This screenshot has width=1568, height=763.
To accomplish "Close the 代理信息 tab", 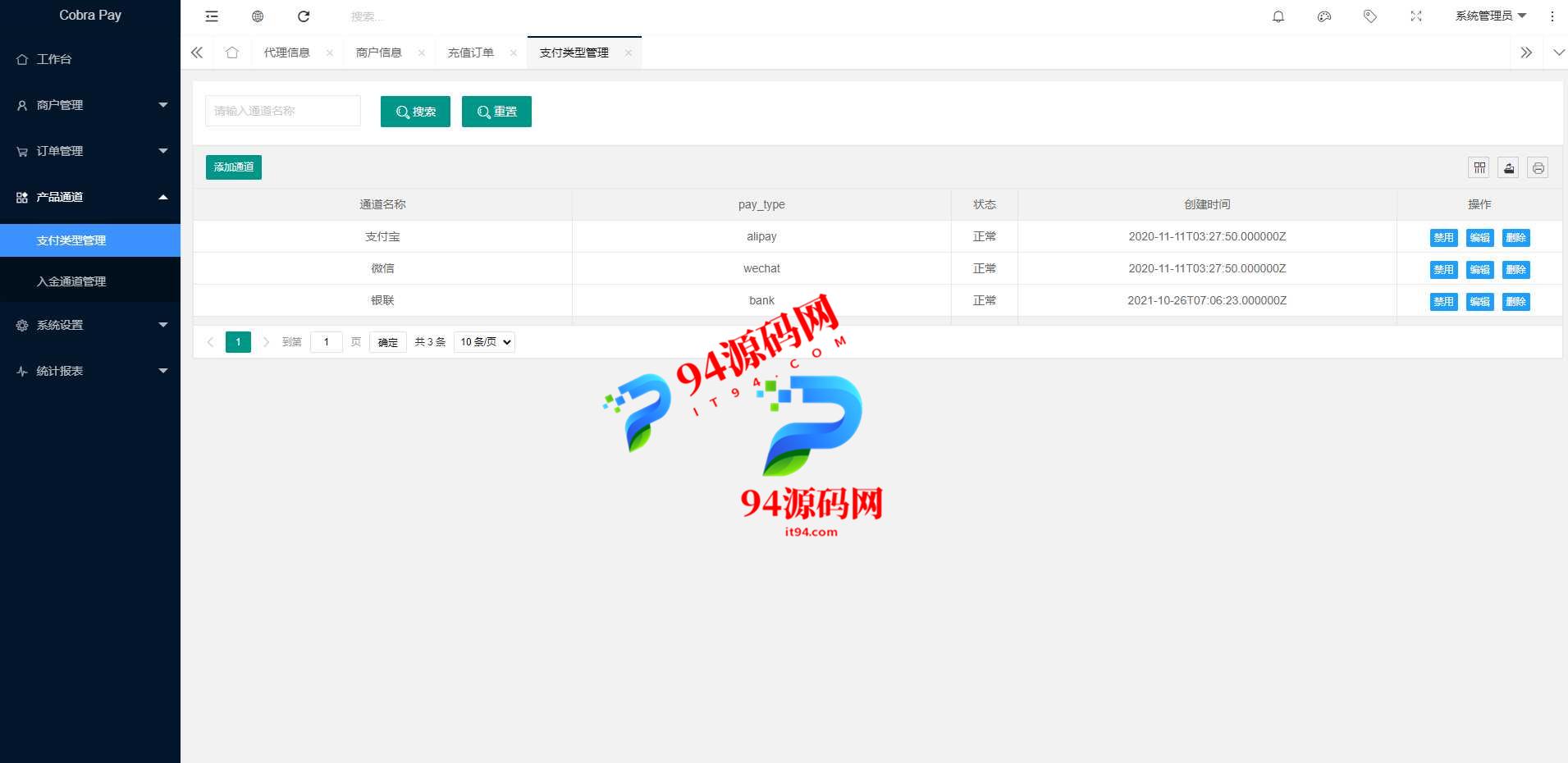I will [x=330, y=53].
